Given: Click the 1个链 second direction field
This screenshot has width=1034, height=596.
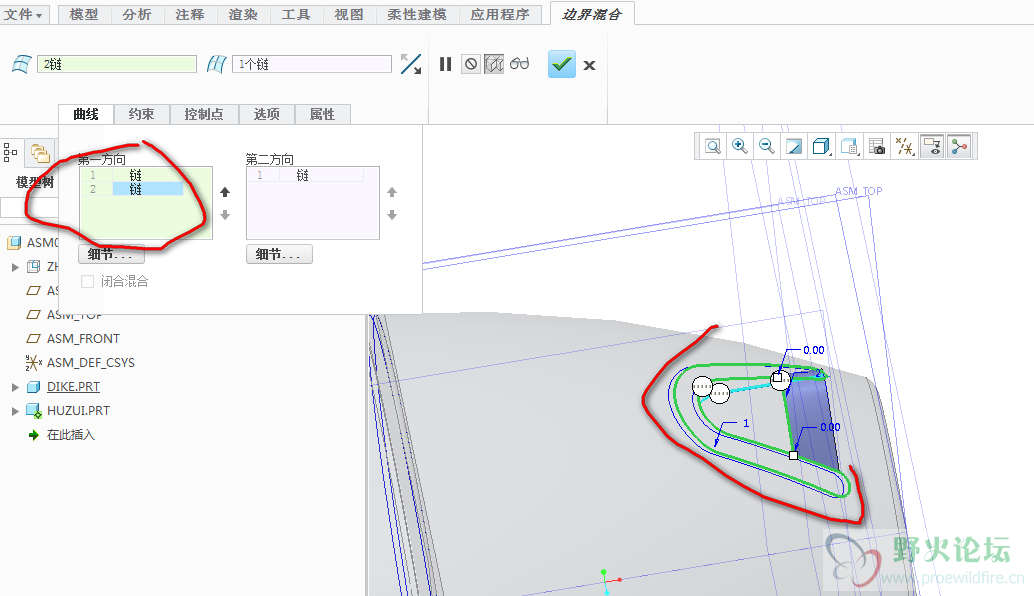Looking at the screenshot, I should (x=312, y=64).
